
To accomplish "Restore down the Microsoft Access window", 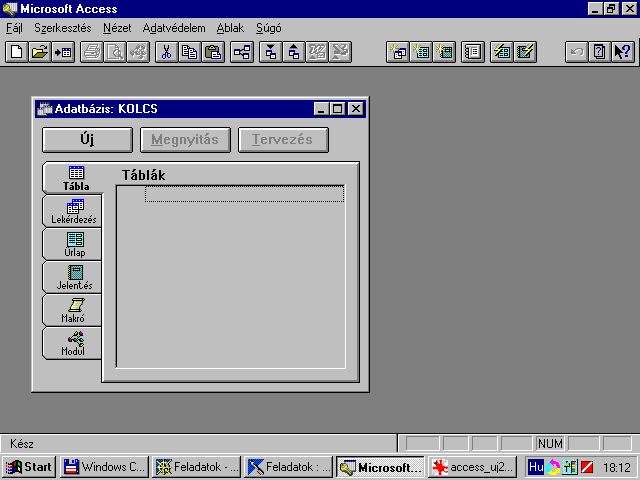I will coord(611,9).
